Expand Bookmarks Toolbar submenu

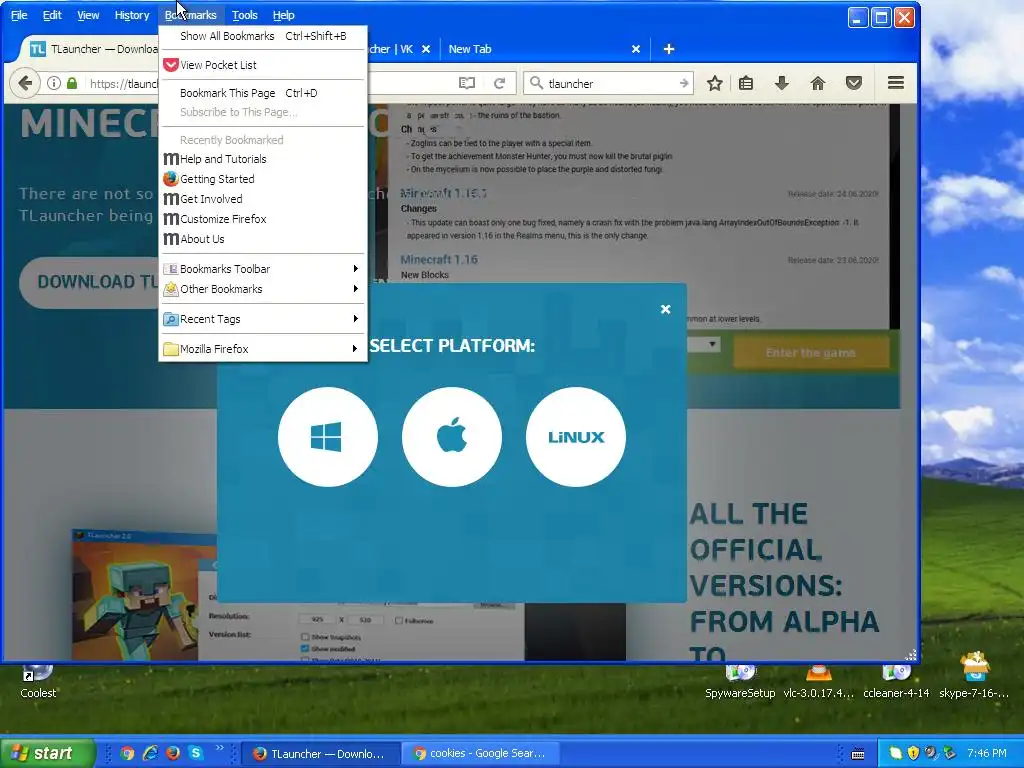(263, 269)
